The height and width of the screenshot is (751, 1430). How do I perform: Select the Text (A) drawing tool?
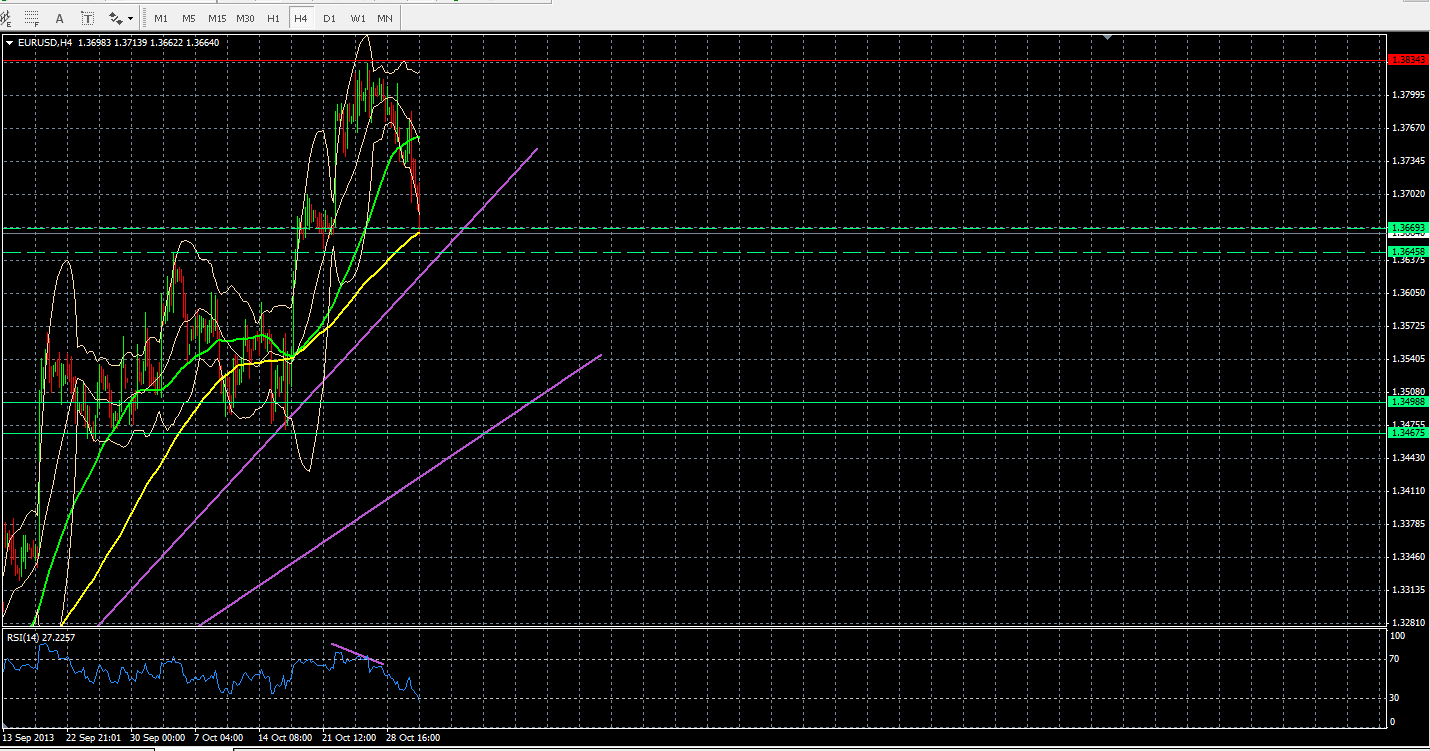pyautogui.click(x=59, y=18)
